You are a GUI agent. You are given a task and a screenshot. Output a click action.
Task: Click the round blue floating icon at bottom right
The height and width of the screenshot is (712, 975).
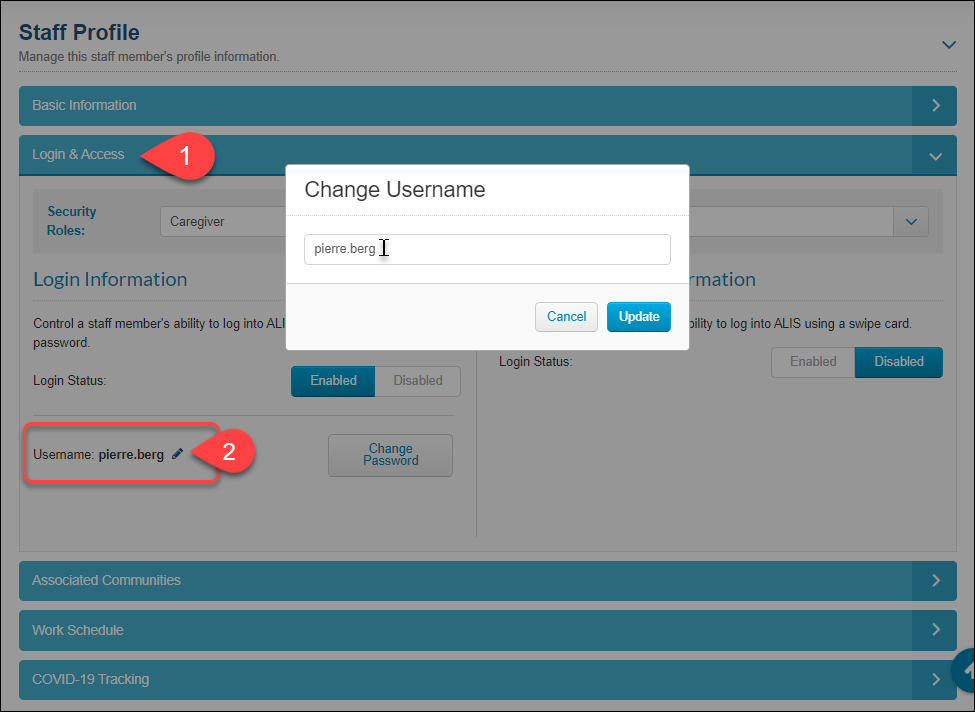tap(964, 670)
